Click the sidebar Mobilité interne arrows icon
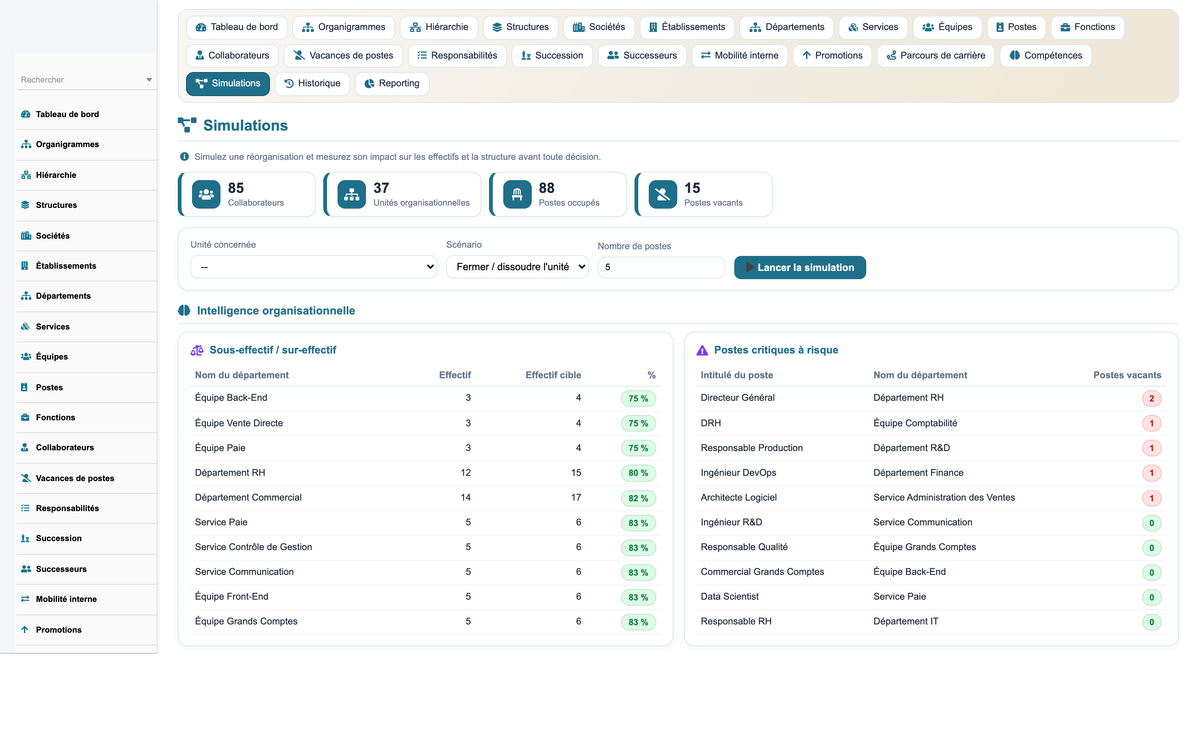Viewport: 1200px width, 743px height. coord(25,599)
